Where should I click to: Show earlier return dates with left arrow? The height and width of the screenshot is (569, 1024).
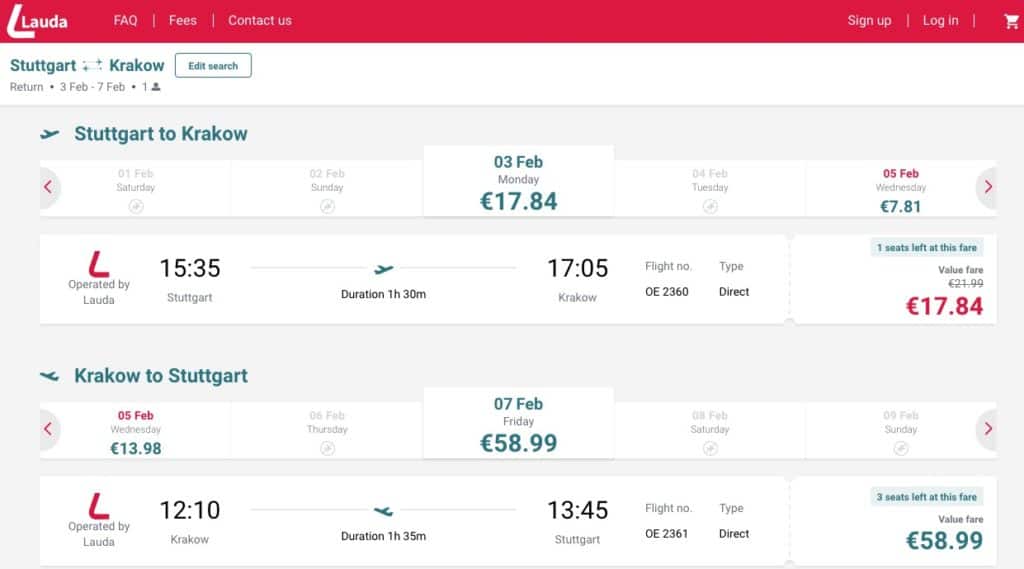pyautogui.click(x=48, y=429)
